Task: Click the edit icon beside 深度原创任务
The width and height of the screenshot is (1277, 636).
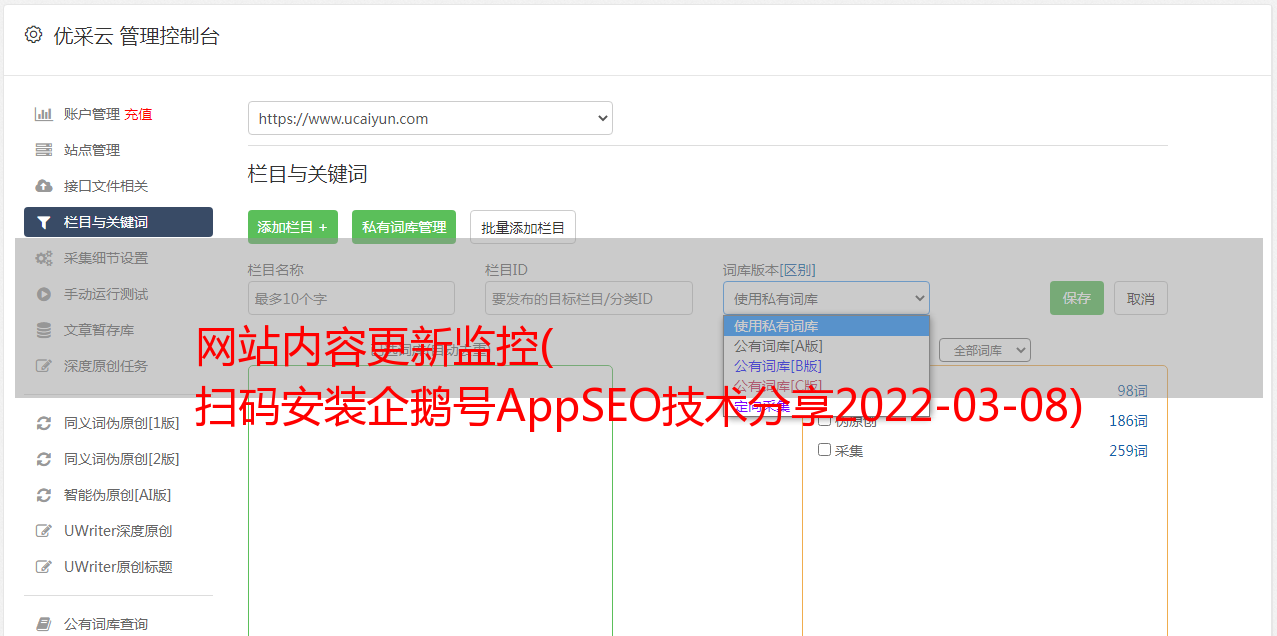Action: coord(43,366)
